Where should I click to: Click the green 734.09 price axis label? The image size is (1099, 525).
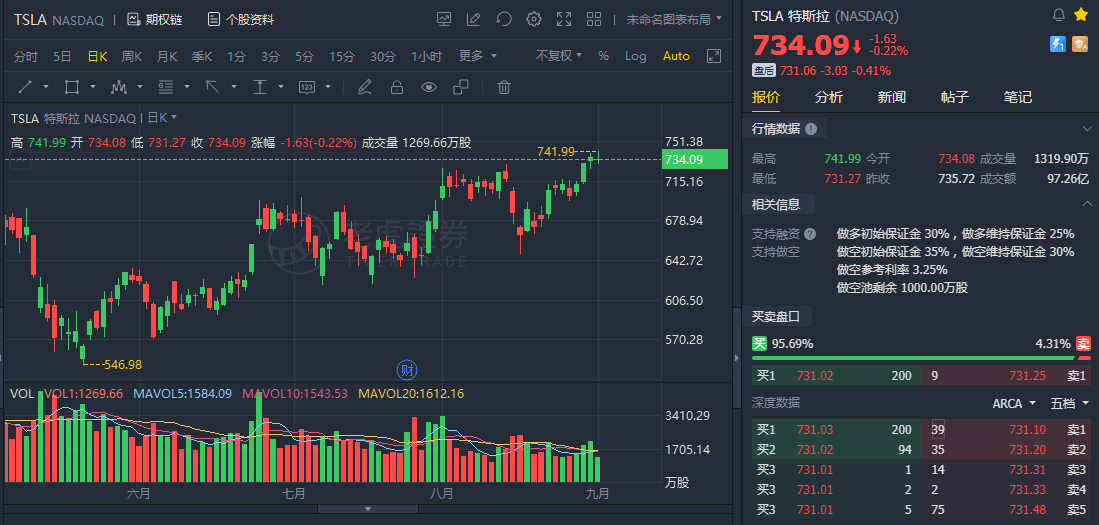point(695,159)
